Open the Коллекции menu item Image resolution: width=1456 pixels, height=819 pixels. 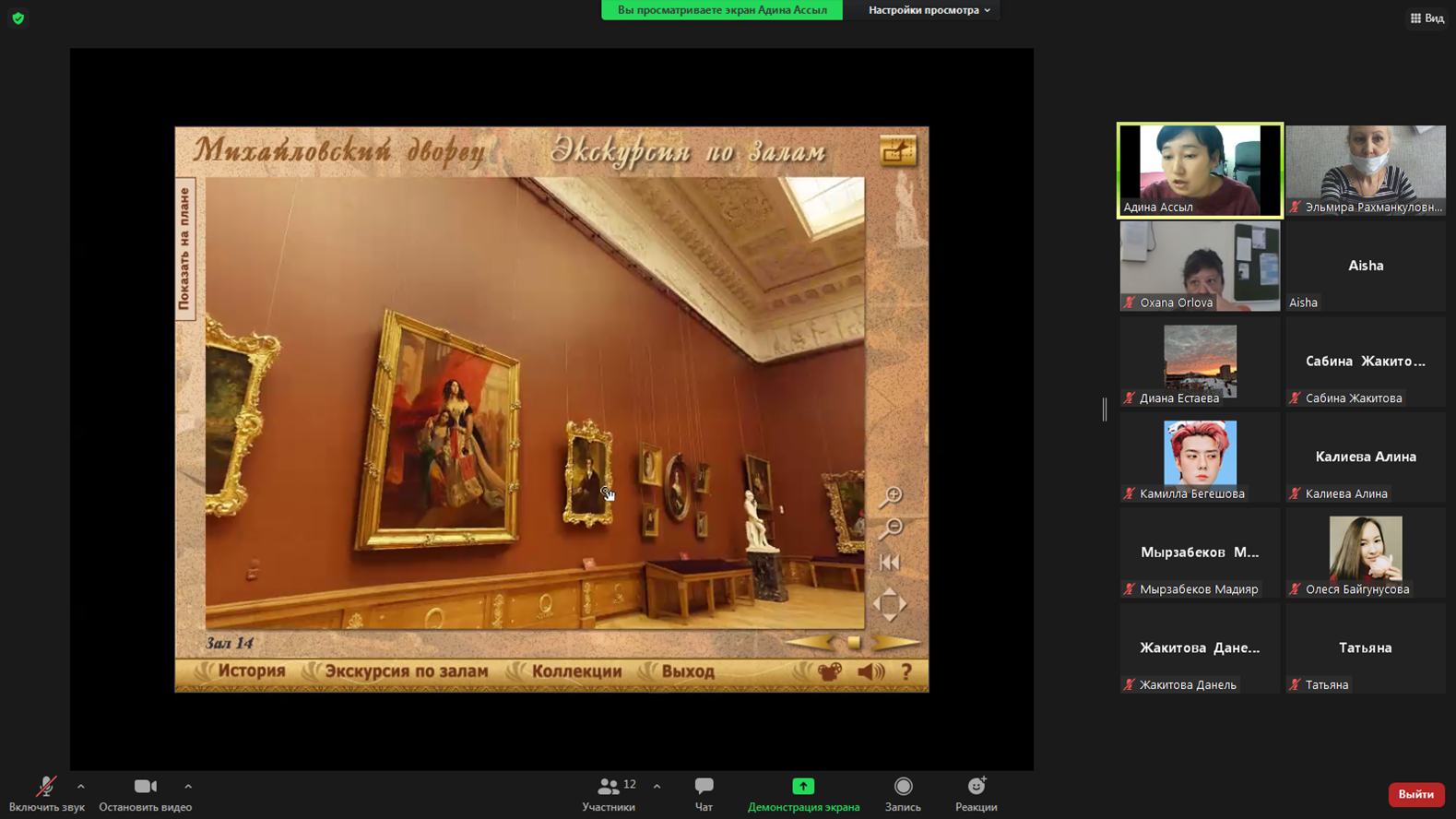tap(576, 671)
